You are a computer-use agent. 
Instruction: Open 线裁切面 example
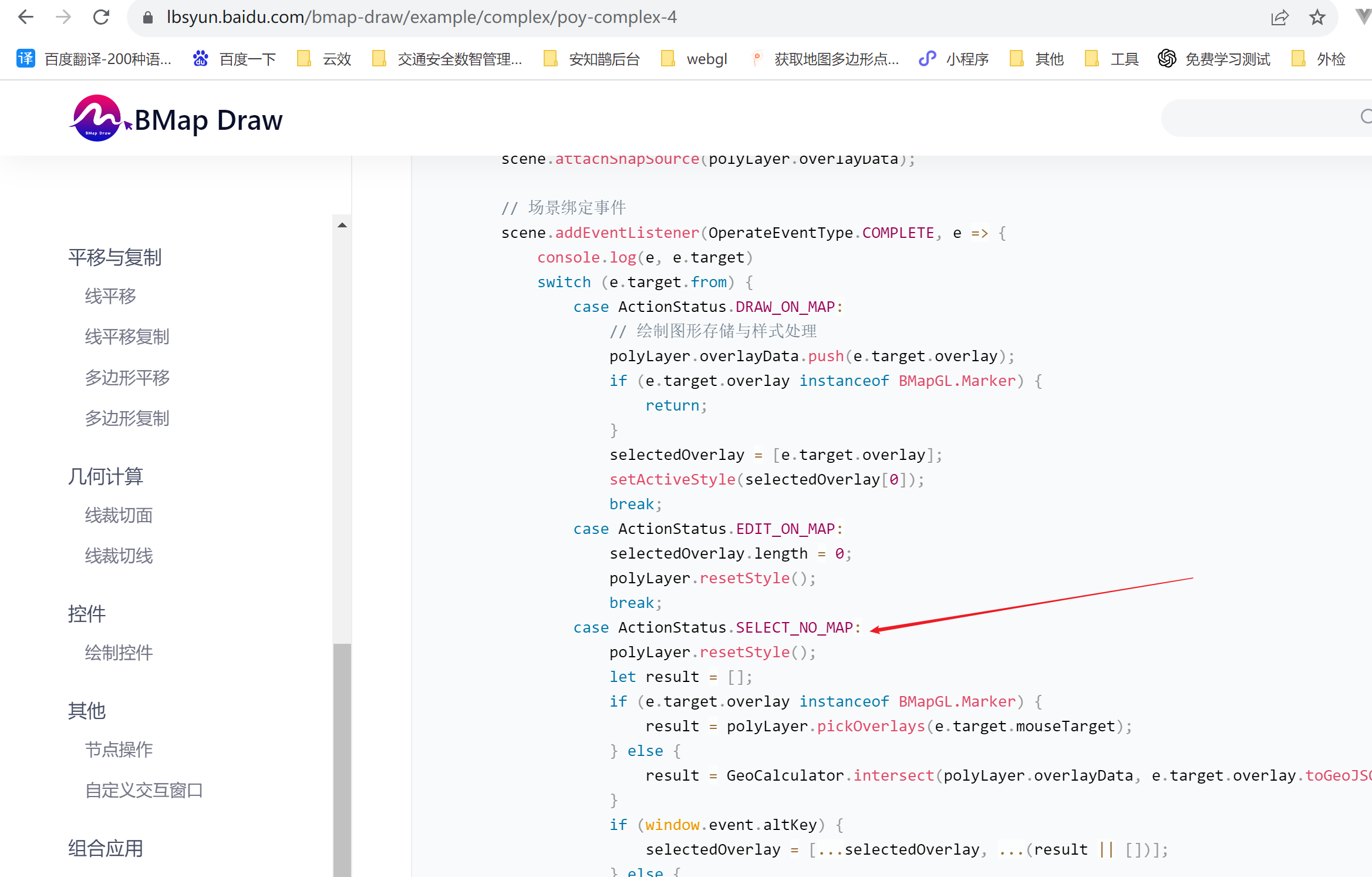coord(119,515)
